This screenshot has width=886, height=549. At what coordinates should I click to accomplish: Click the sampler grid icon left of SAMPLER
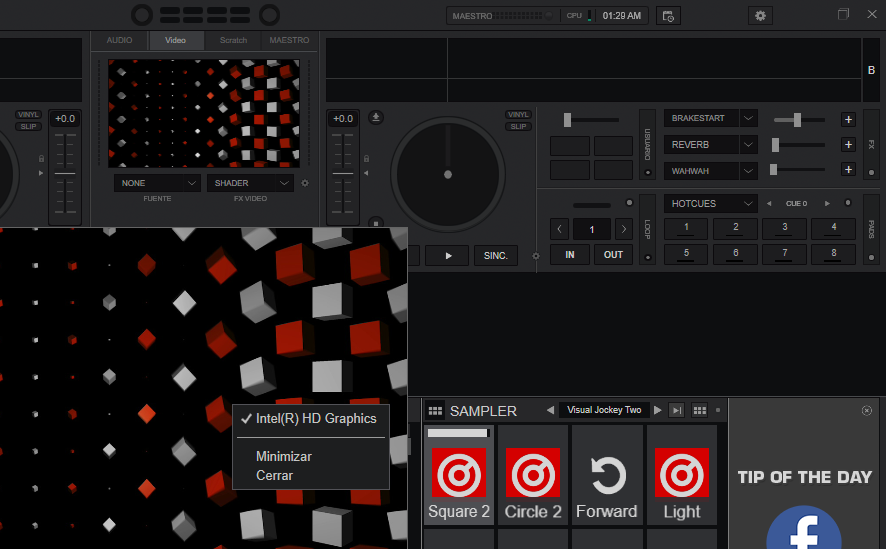435,411
